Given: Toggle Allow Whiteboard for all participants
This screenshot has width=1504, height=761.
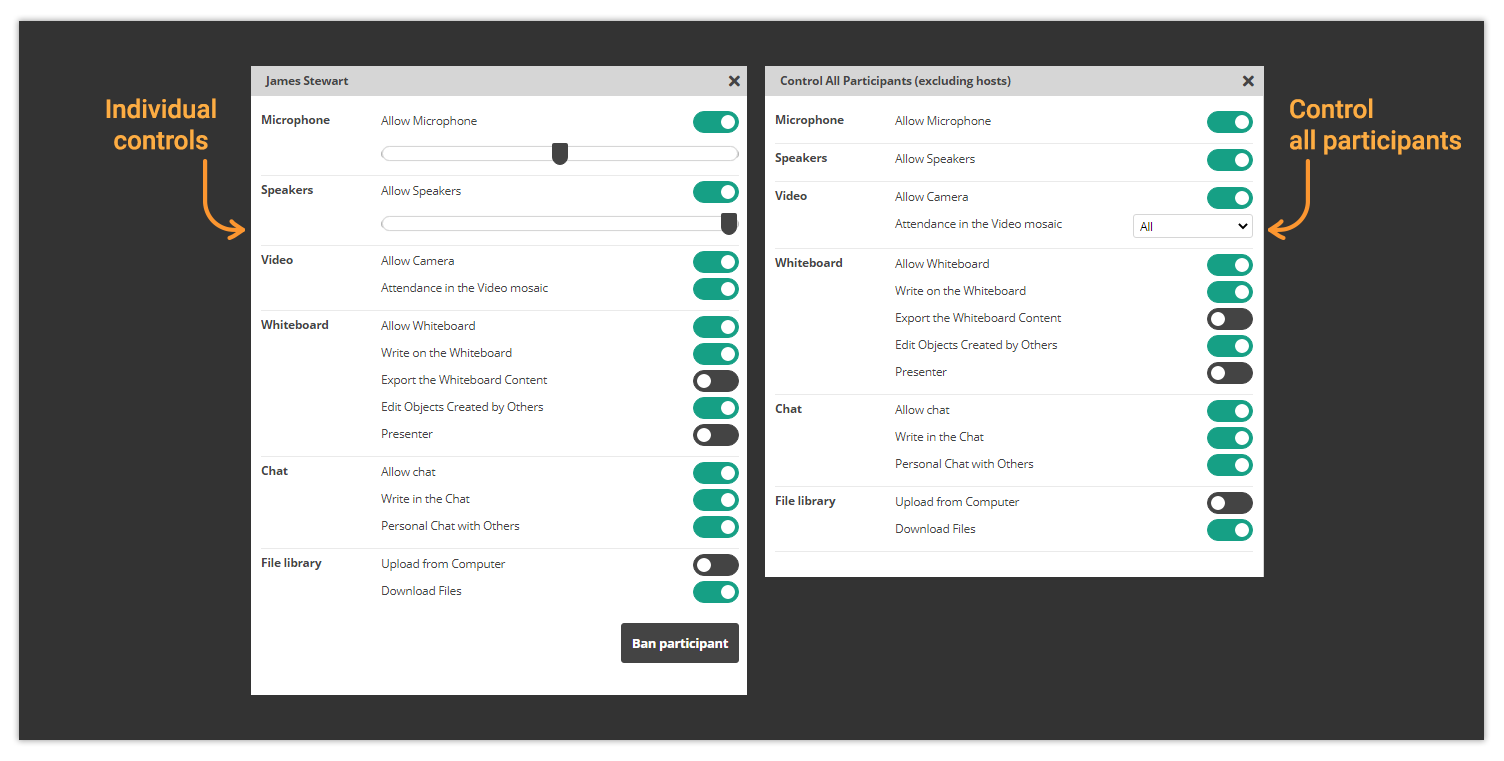Looking at the screenshot, I should 1230,265.
